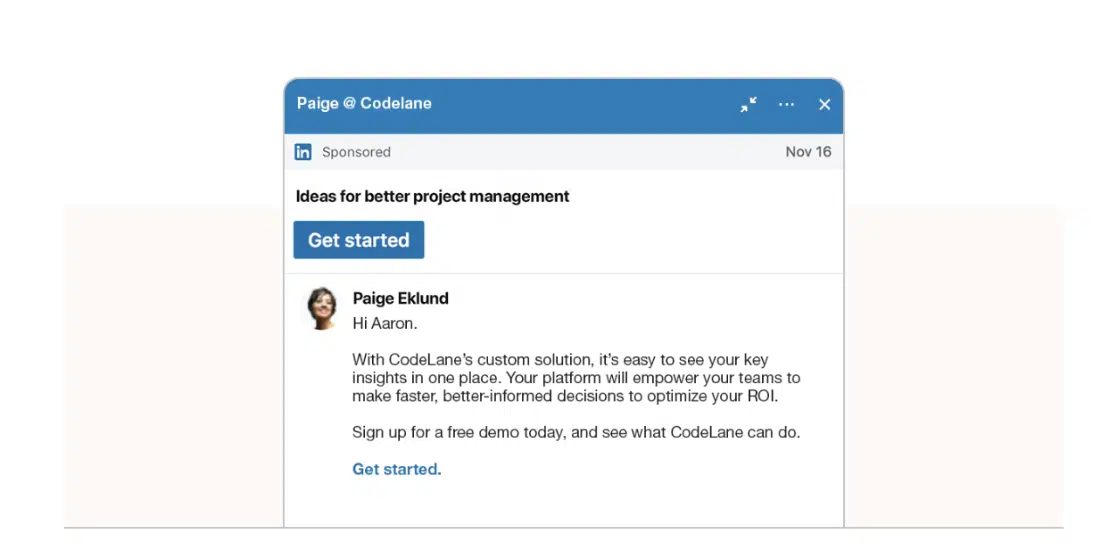Click the Sponsored label
Image resolution: width=1098 pixels, height=548 pixels.
coord(356,152)
